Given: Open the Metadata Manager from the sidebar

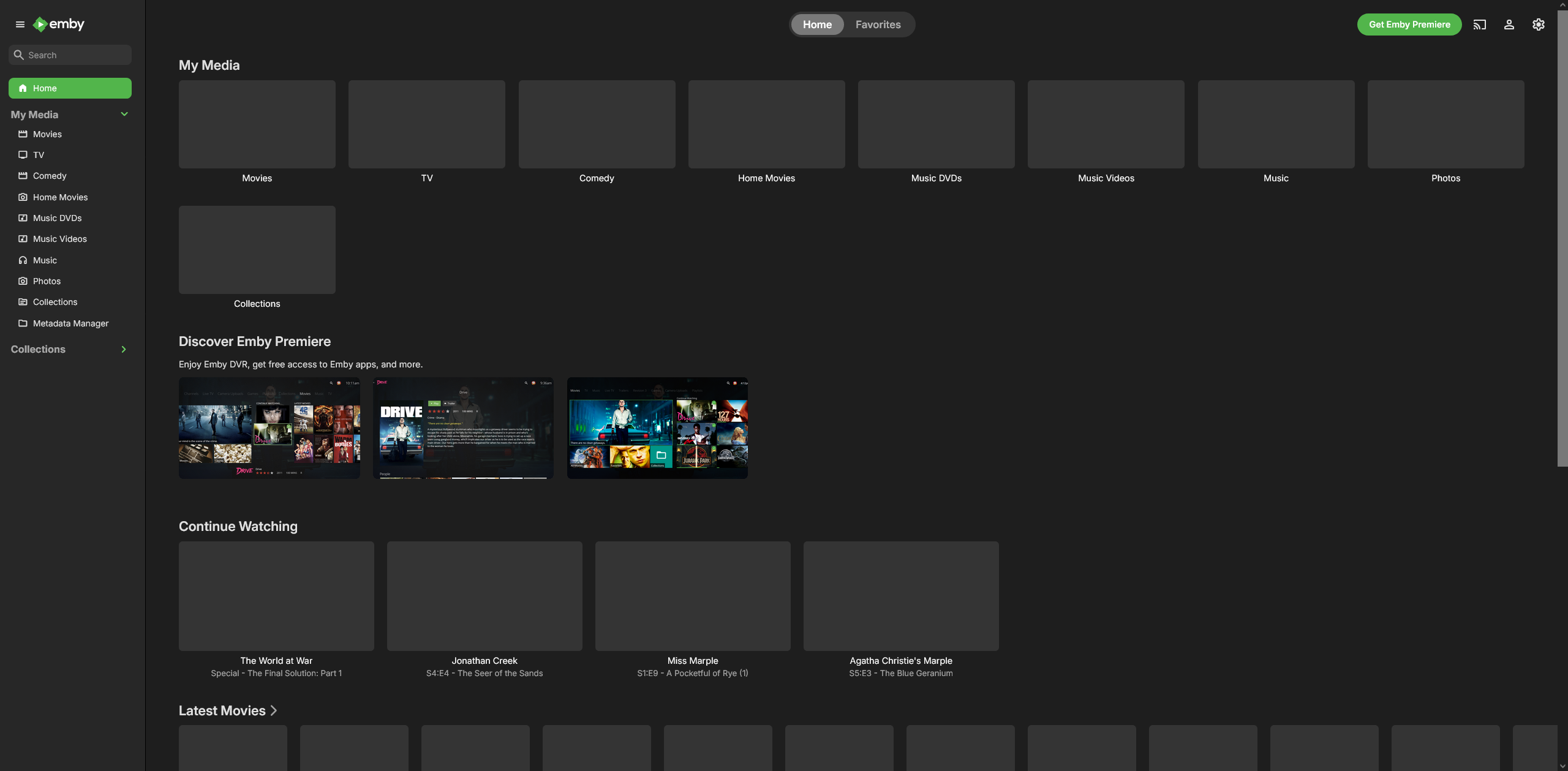Looking at the screenshot, I should [70, 323].
